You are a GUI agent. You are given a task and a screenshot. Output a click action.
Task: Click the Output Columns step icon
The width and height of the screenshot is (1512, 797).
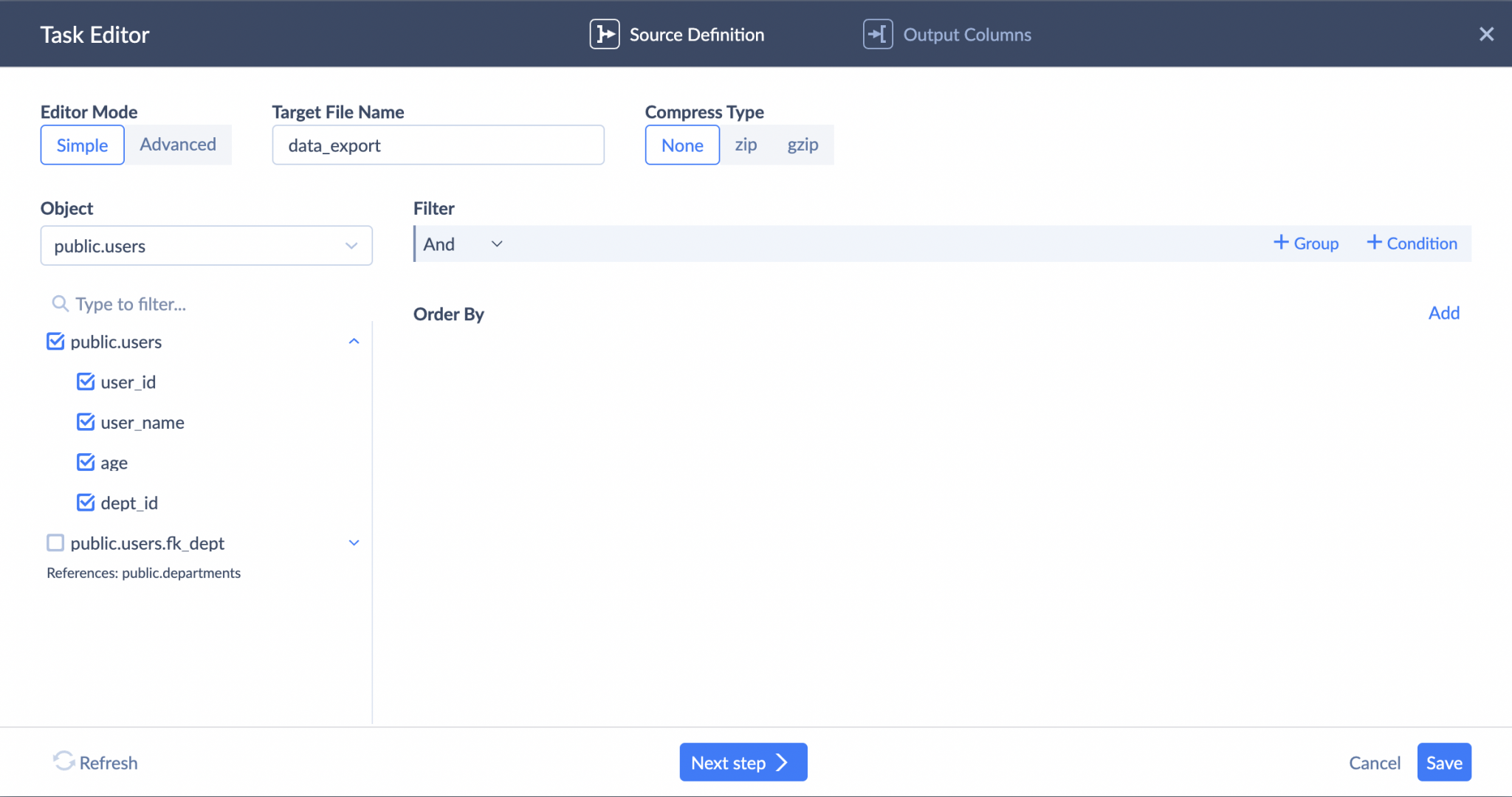(x=876, y=34)
